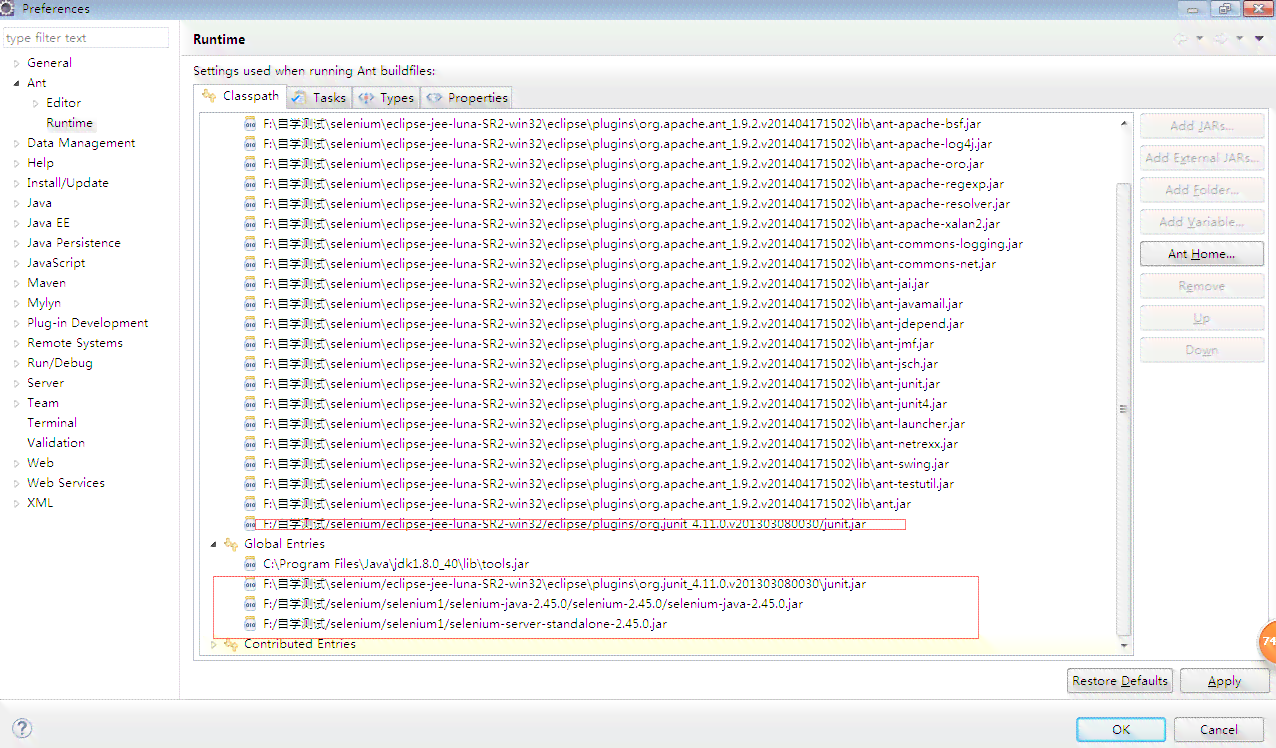Collapse the Ant preferences category

pos(16,83)
